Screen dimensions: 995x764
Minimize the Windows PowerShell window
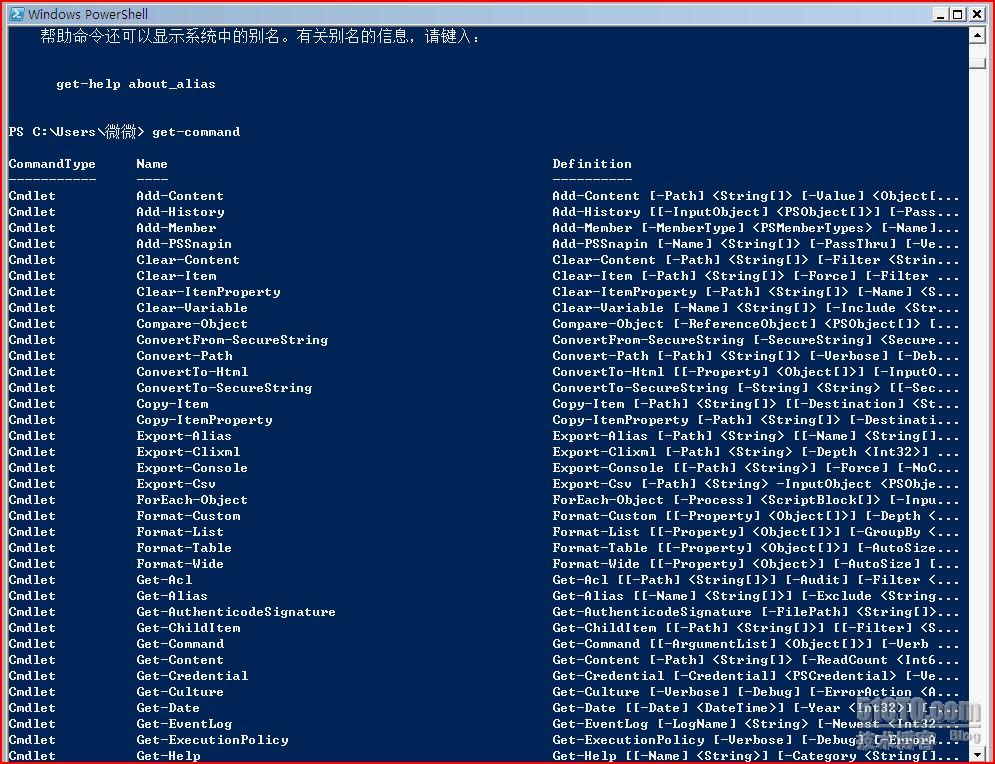[x=941, y=14]
